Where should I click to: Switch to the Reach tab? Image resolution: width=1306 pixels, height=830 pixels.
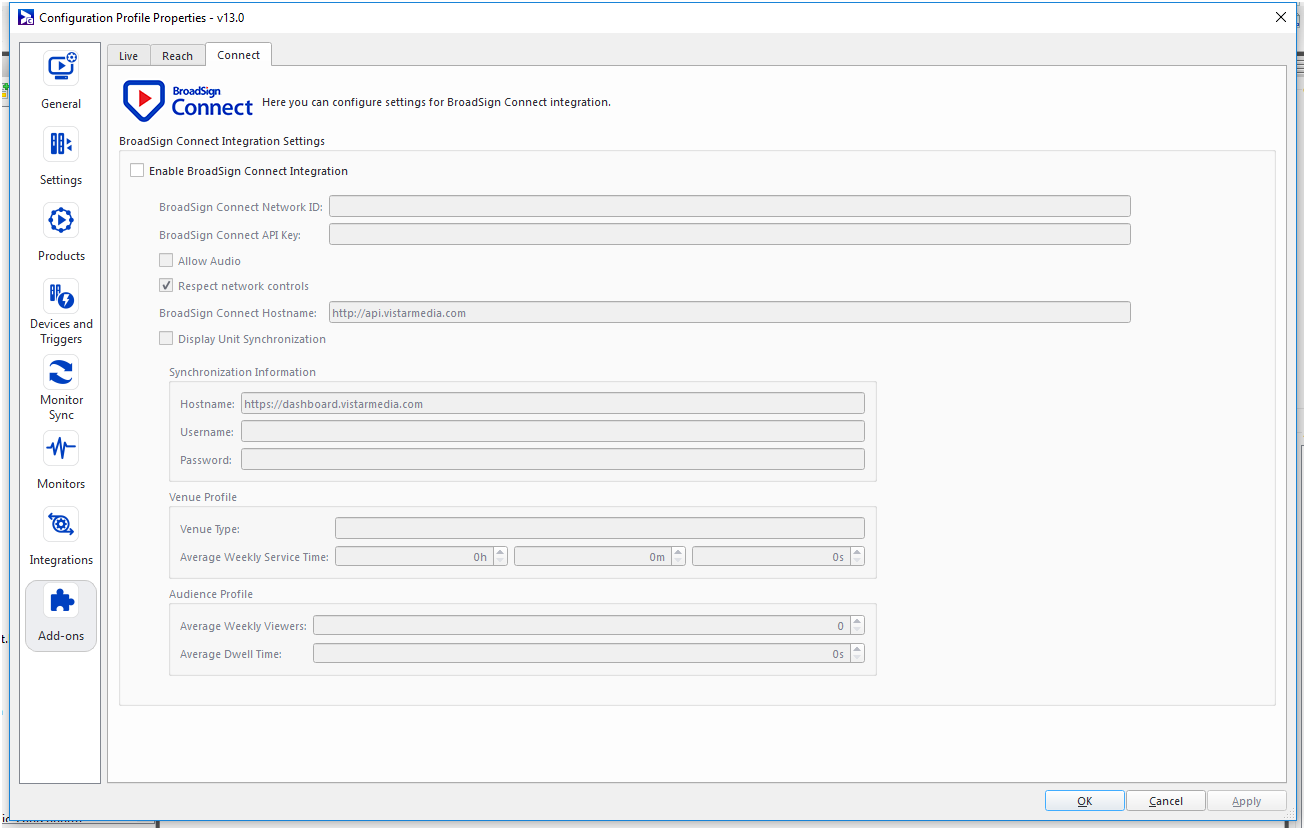177,56
